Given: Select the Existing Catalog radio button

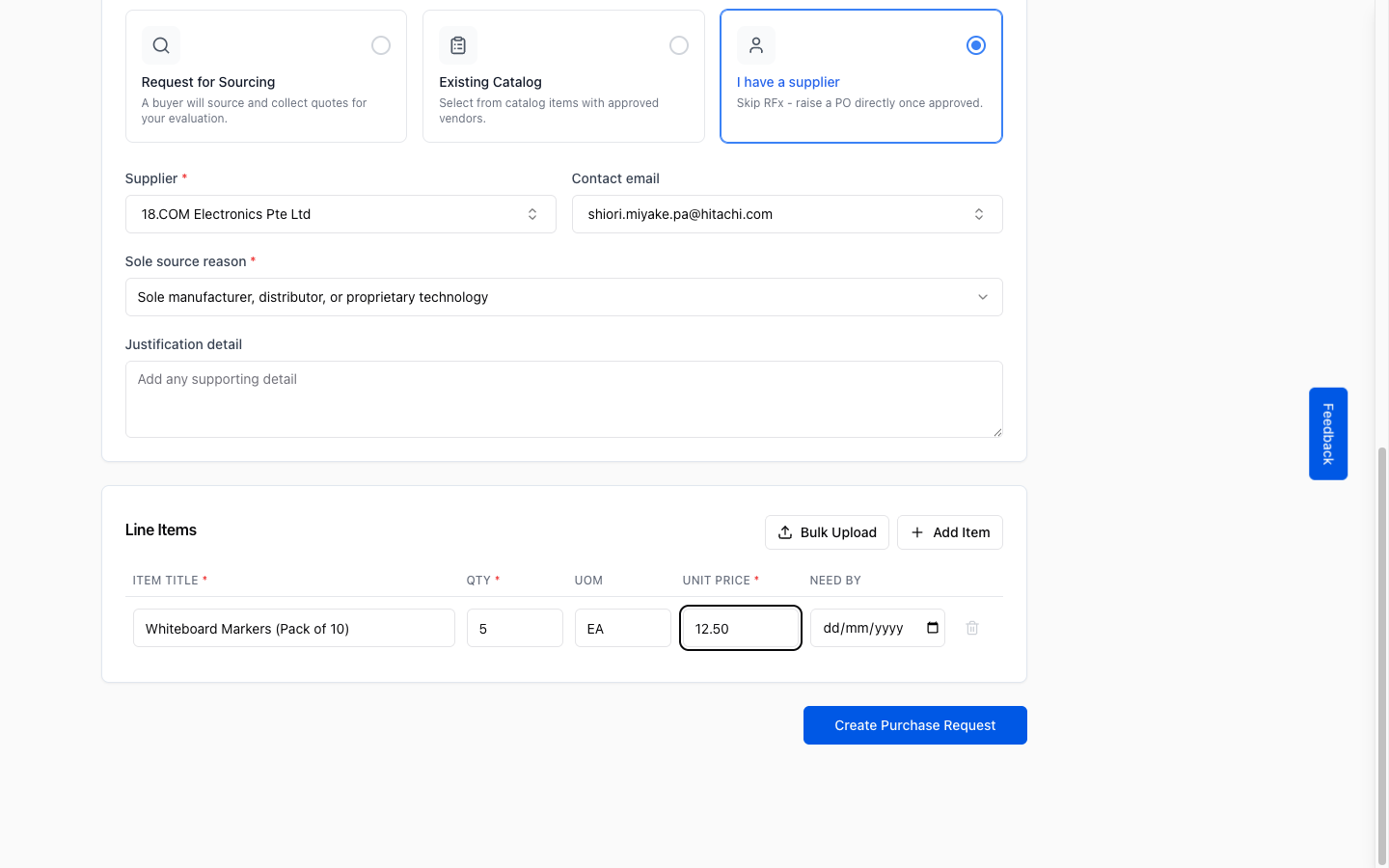Looking at the screenshot, I should [679, 45].
